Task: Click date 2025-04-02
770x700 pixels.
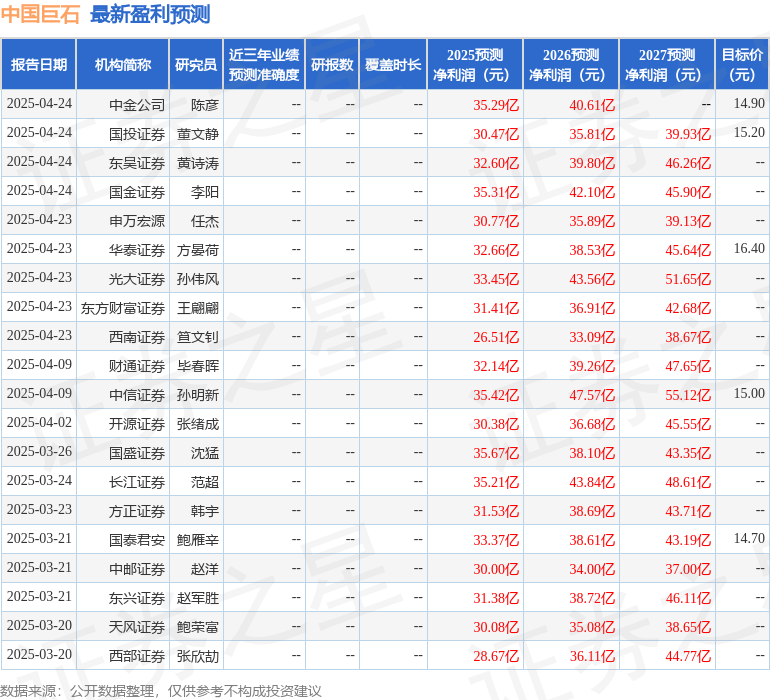Action: (39, 422)
